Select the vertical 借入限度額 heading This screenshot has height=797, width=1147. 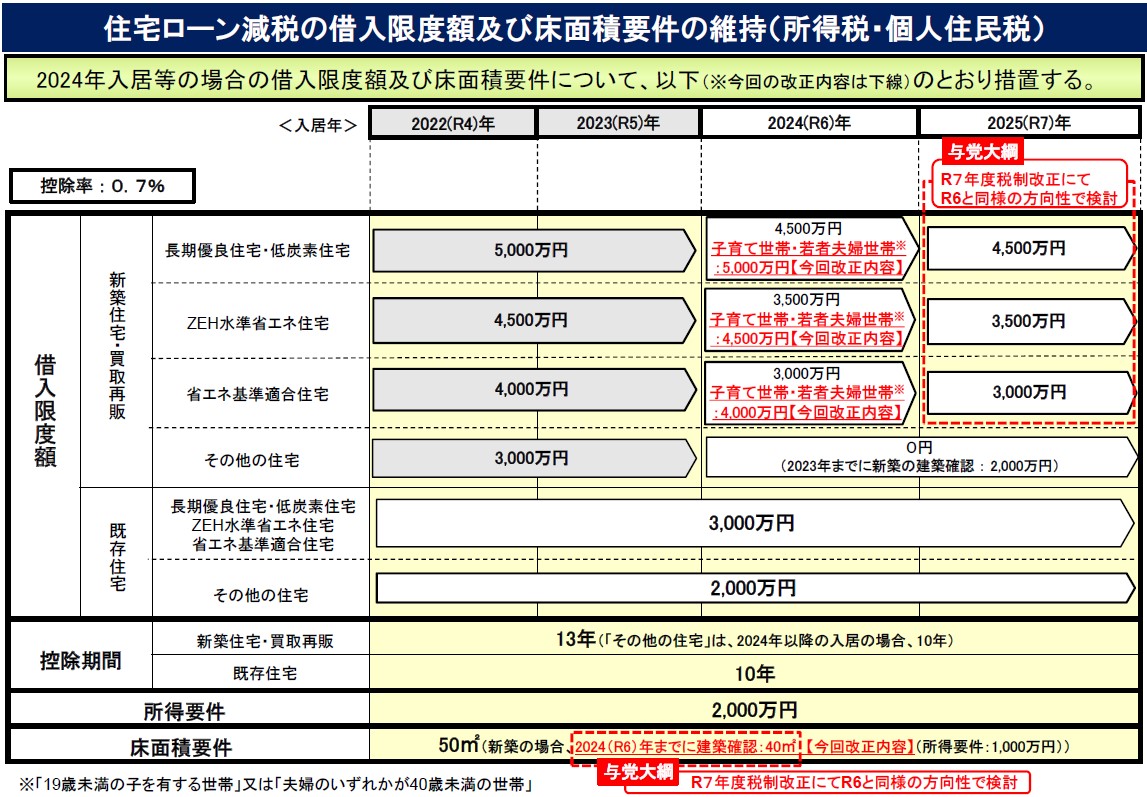click(45, 410)
